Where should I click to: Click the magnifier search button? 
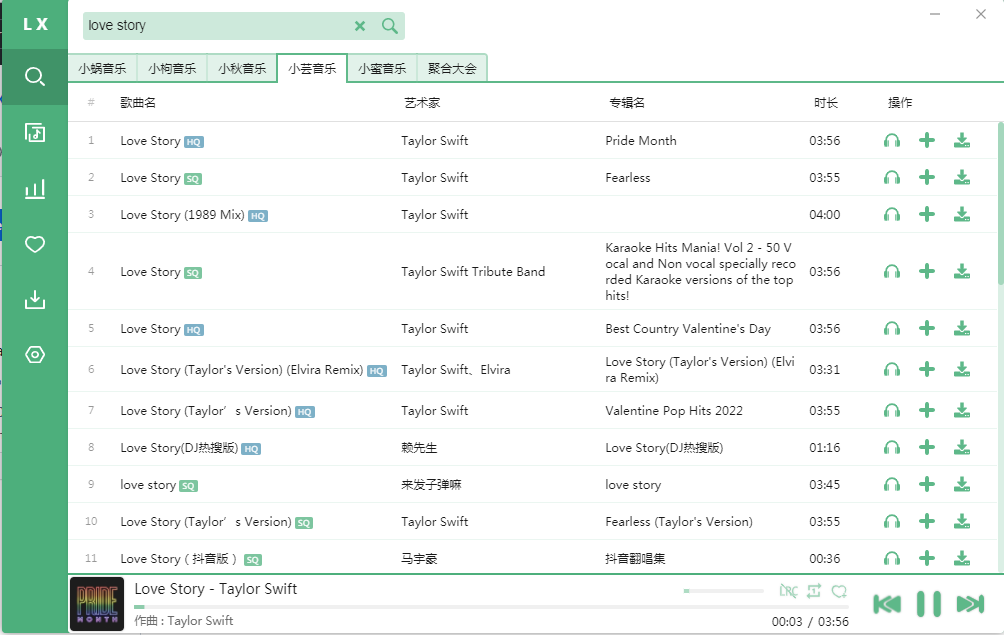(389, 26)
